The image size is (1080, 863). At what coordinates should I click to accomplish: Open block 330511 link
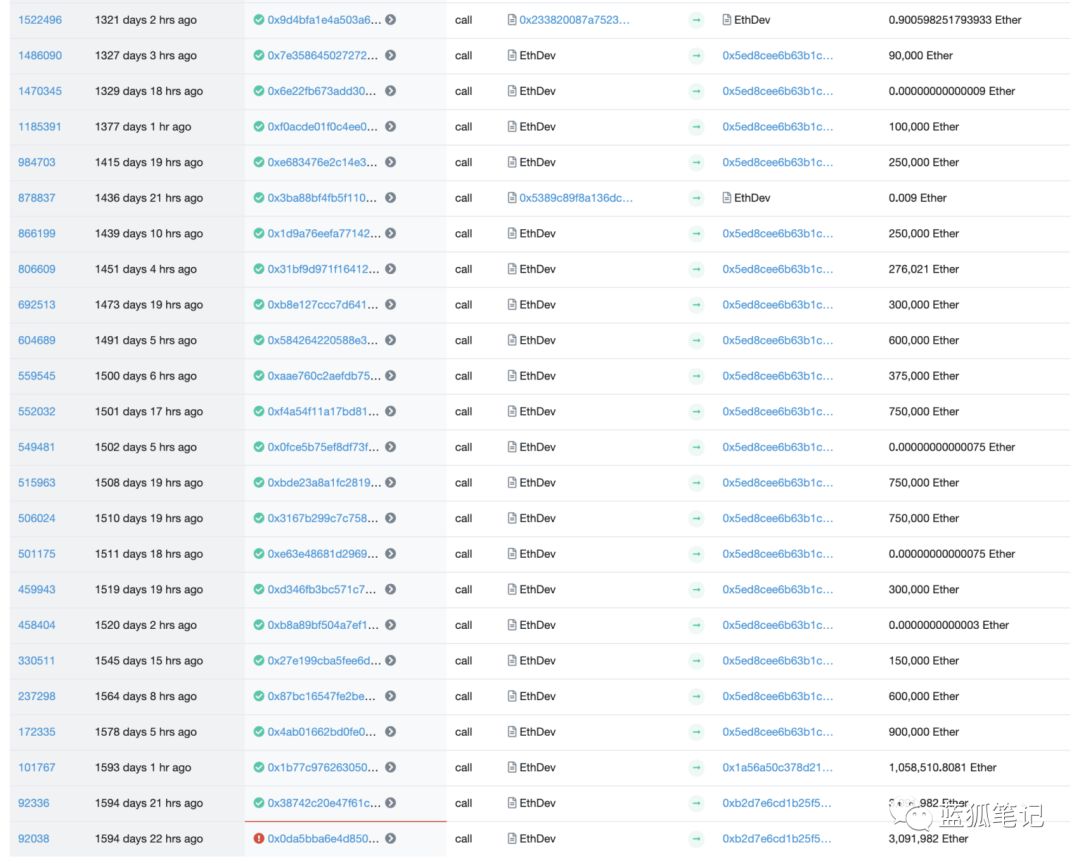point(37,660)
